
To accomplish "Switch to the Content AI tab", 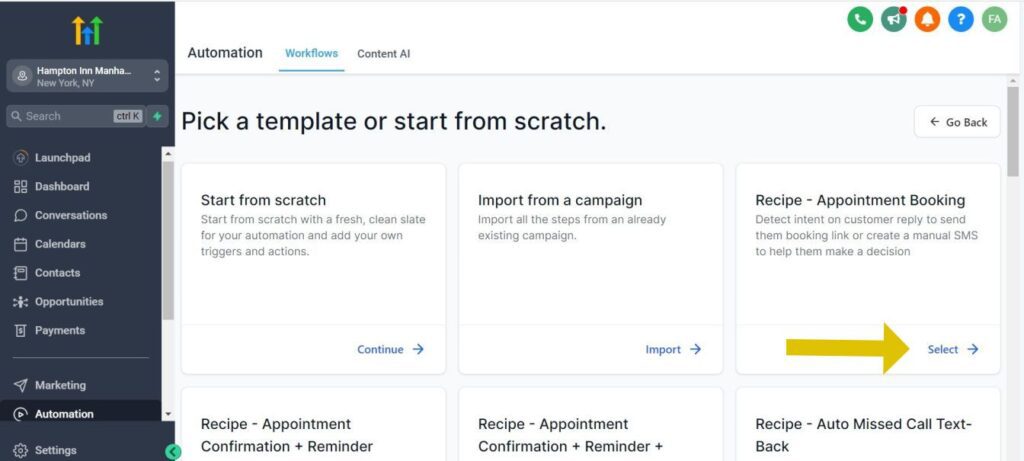I will click(383, 53).
